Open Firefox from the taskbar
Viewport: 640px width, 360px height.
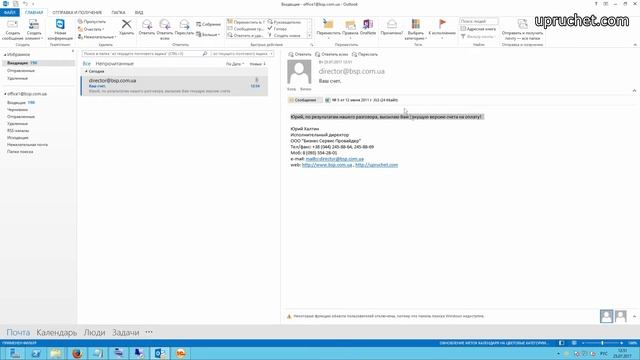[77, 353]
